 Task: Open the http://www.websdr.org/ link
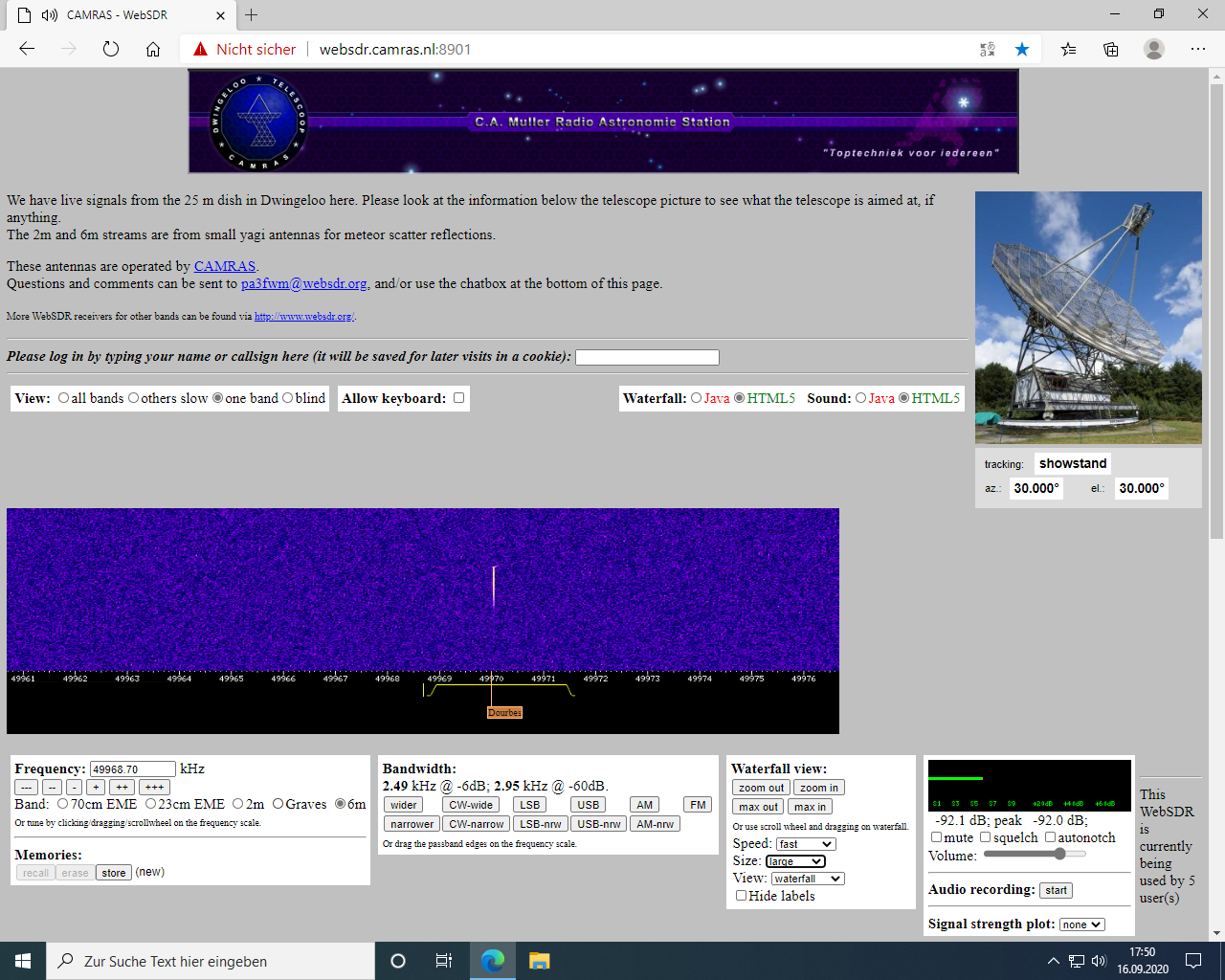point(304,316)
